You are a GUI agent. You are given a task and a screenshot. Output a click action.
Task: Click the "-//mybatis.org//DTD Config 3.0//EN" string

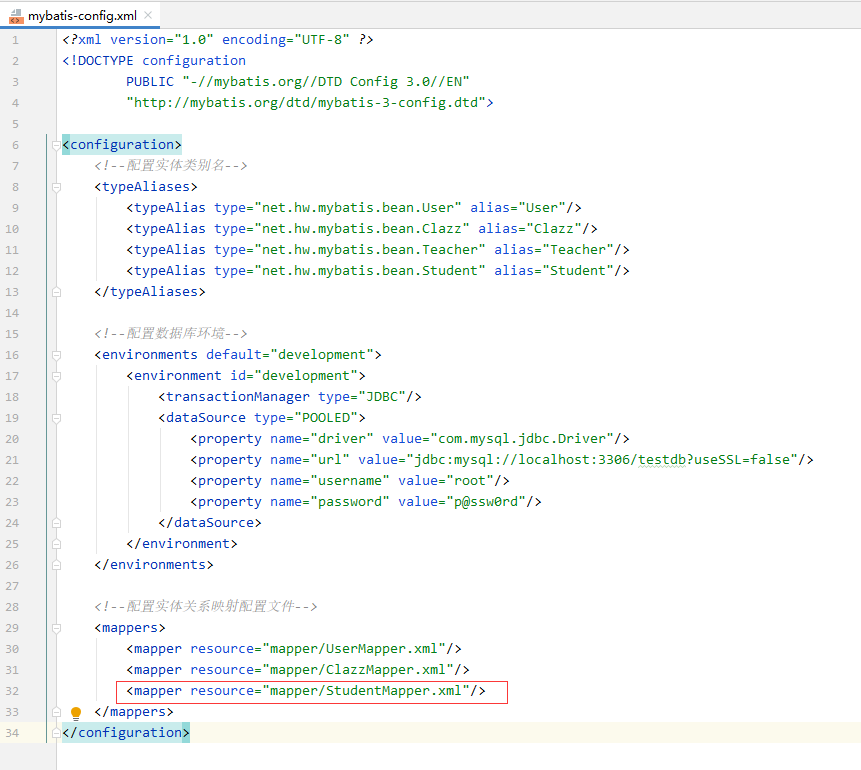pos(326,82)
